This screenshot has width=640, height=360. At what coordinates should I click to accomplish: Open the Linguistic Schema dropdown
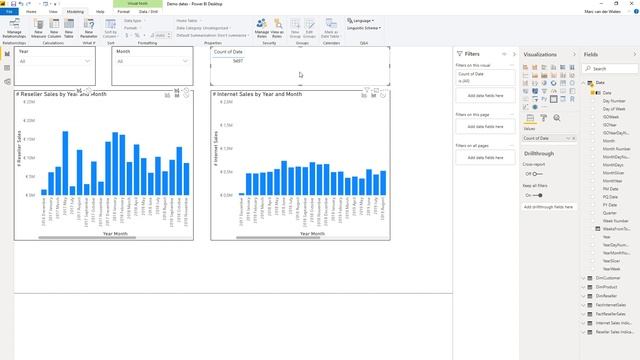coord(364,28)
